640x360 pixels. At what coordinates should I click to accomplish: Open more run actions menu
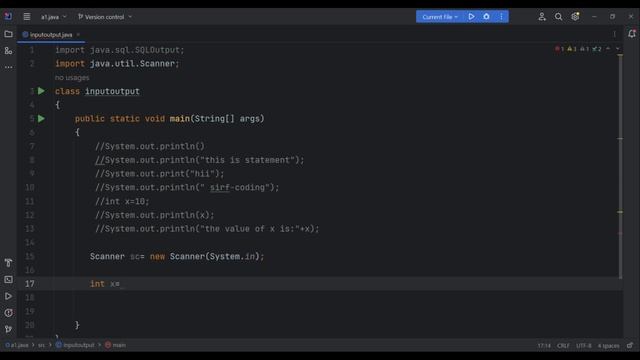[x=501, y=17]
